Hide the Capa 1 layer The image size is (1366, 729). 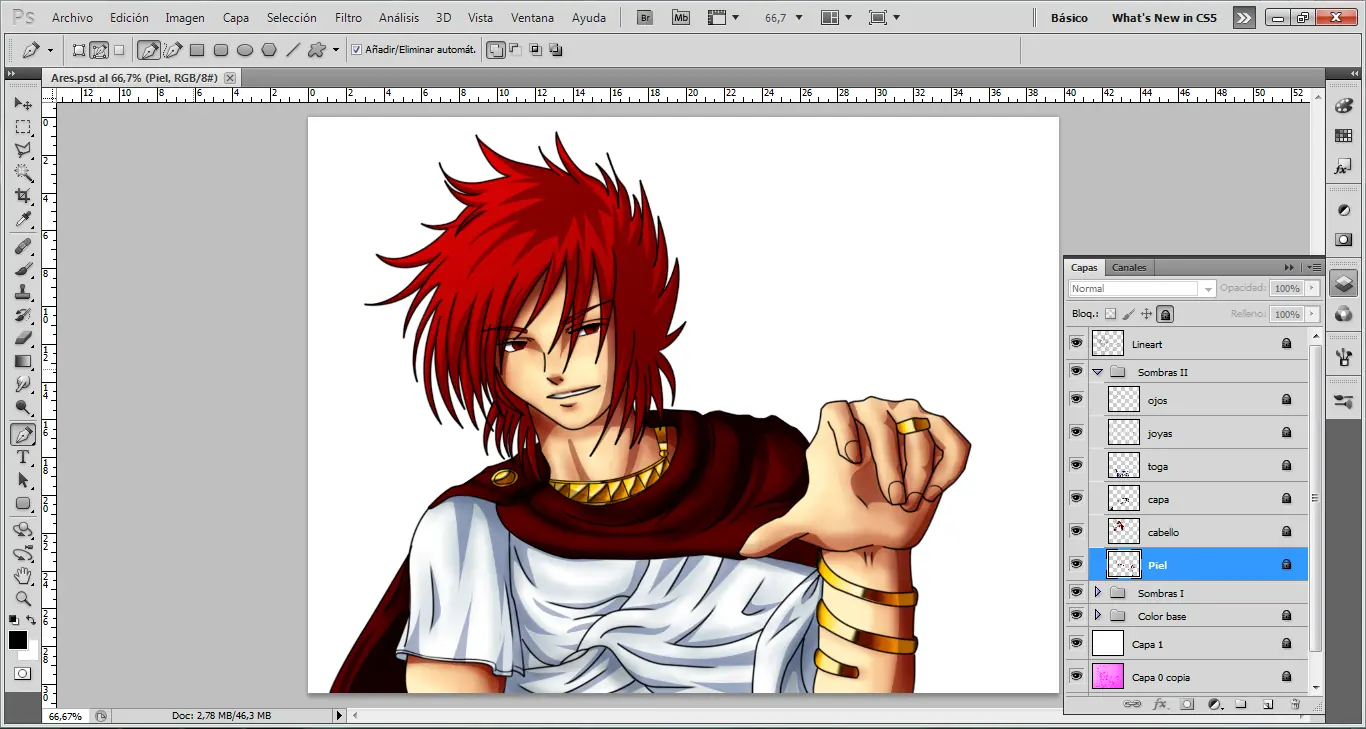coord(1076,643)
